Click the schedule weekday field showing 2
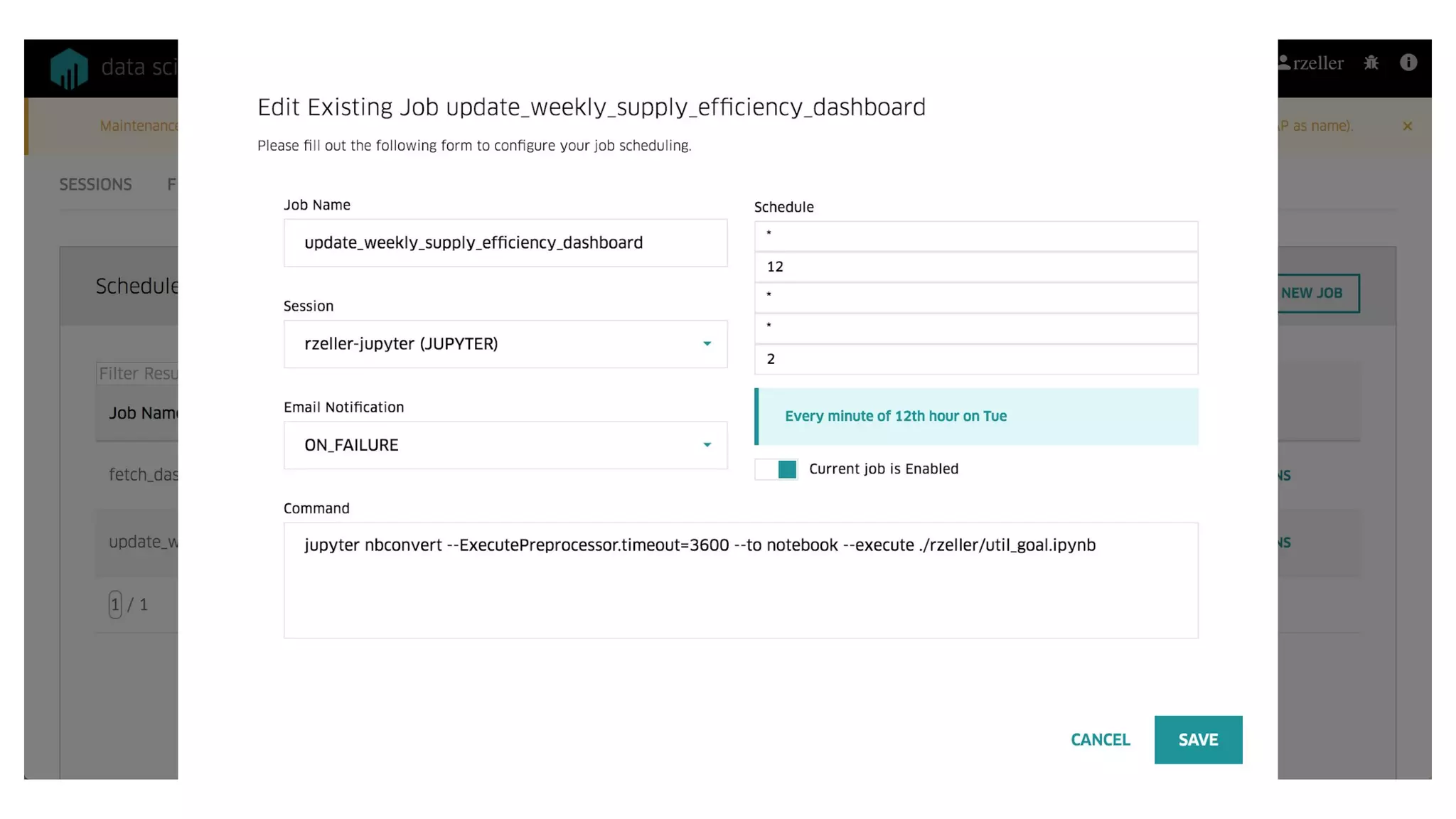Image resolution: width=1456 pixels, height=819 pixels. pos(975,360)
